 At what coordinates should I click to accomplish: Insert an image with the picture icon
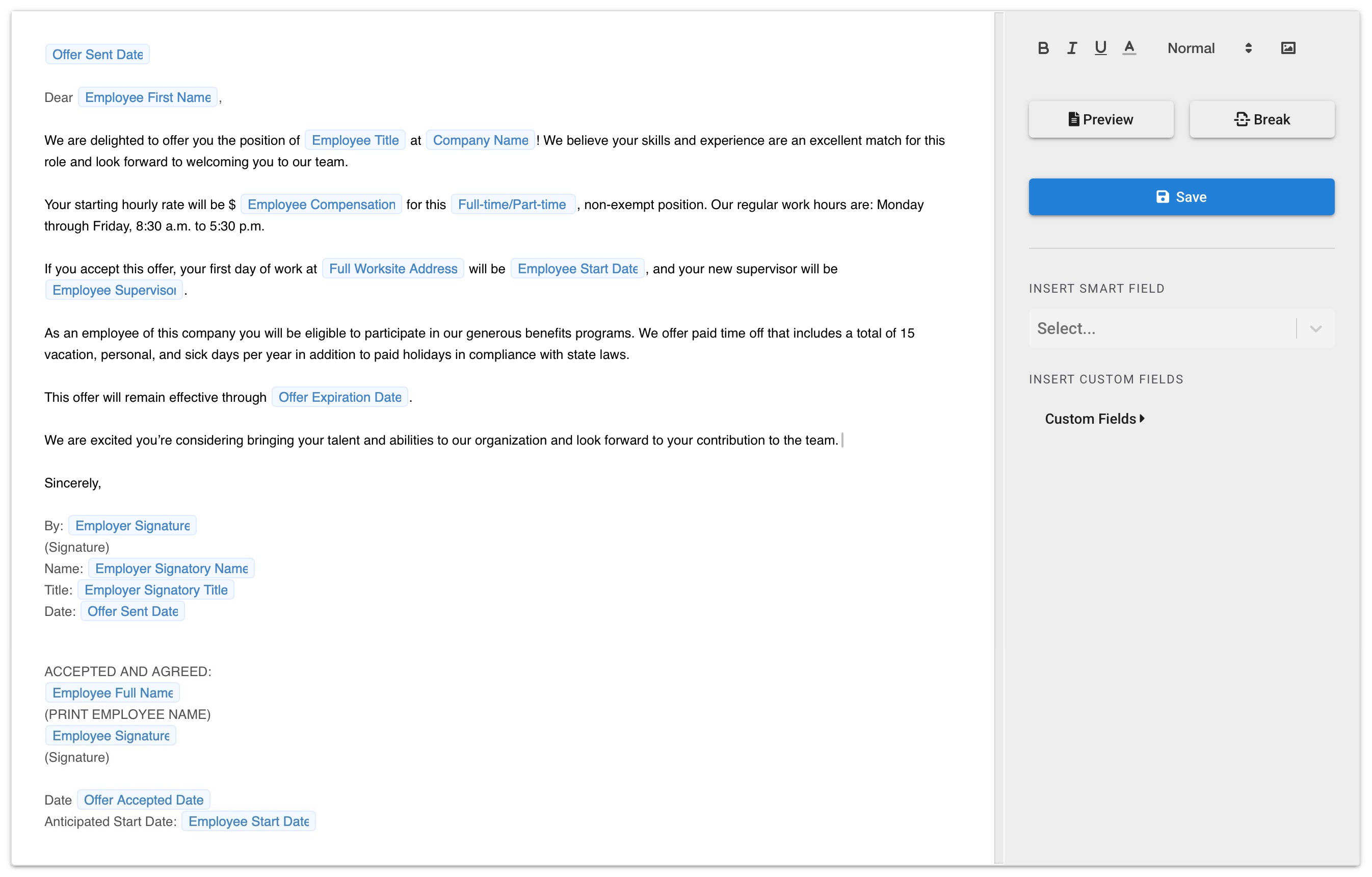point(1288,48)
